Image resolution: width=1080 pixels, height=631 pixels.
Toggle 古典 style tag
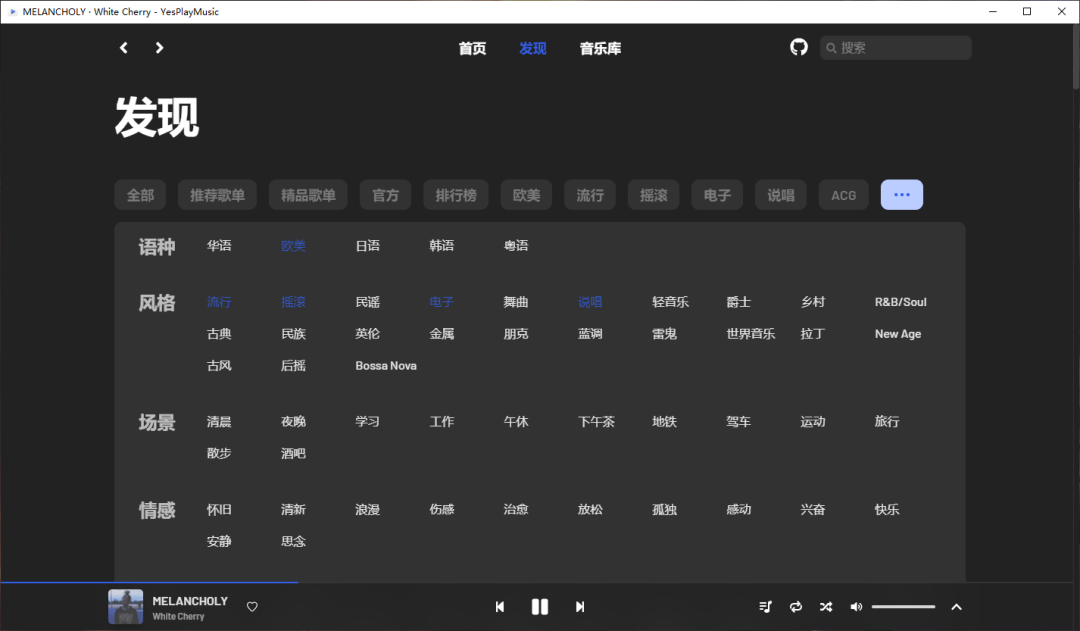(219, 333)
